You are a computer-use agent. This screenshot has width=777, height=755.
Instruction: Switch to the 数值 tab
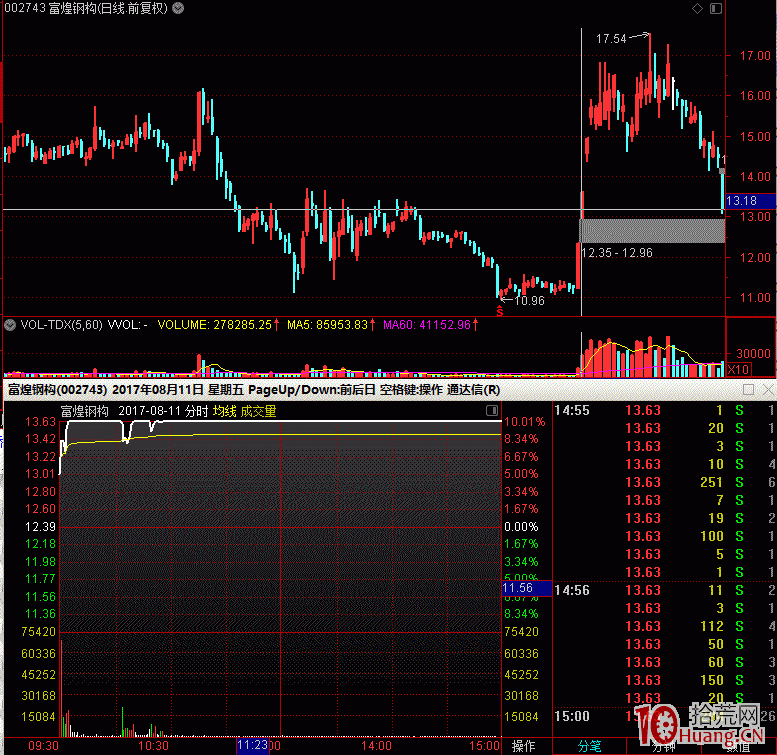(x=738, y=746)
